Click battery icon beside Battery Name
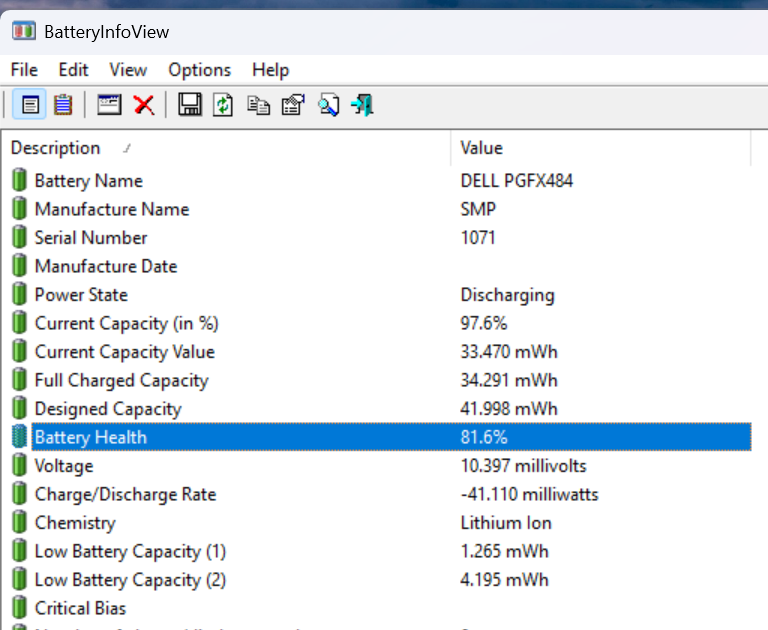This screenshot has height=630, width=768. 19,180
